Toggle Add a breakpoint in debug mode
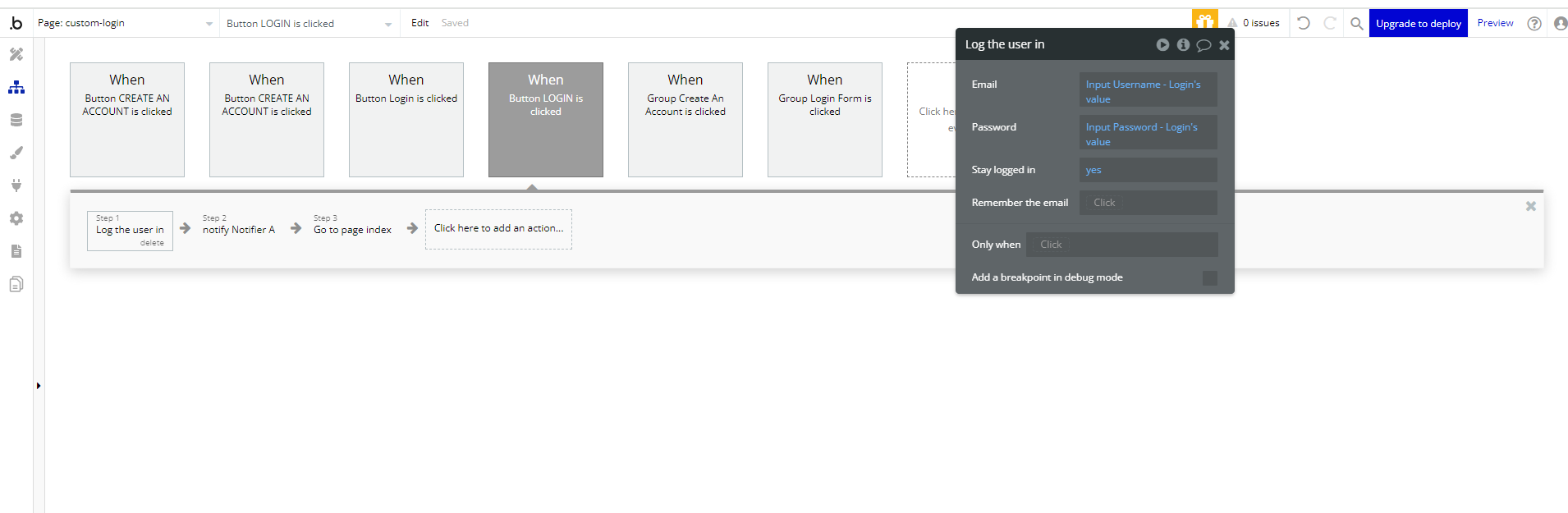 1209,278
